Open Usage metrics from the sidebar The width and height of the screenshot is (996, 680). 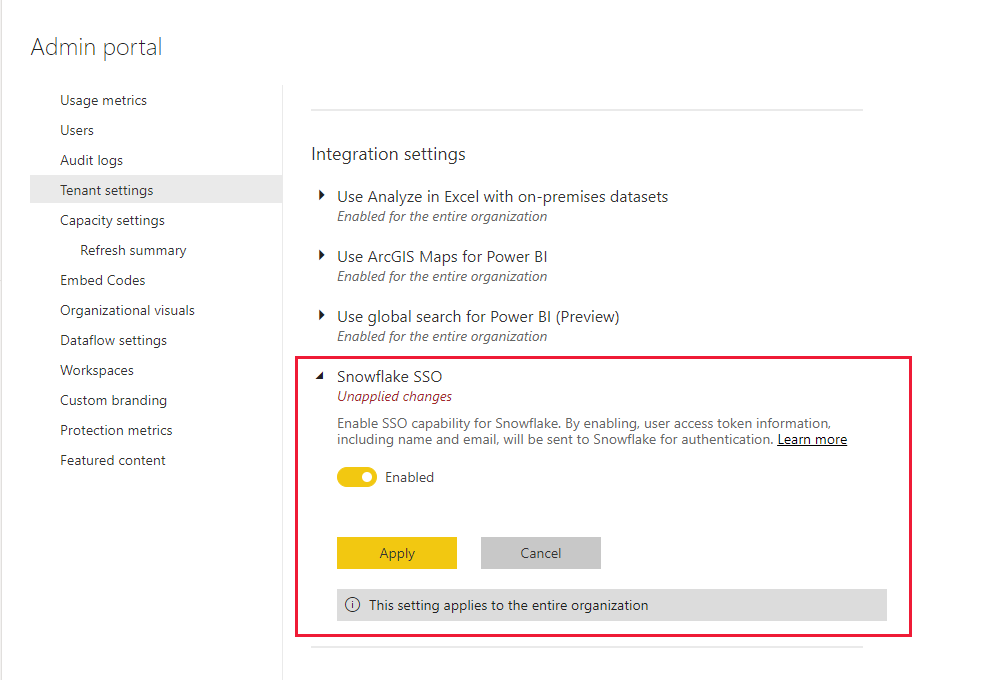coord(103,100)
